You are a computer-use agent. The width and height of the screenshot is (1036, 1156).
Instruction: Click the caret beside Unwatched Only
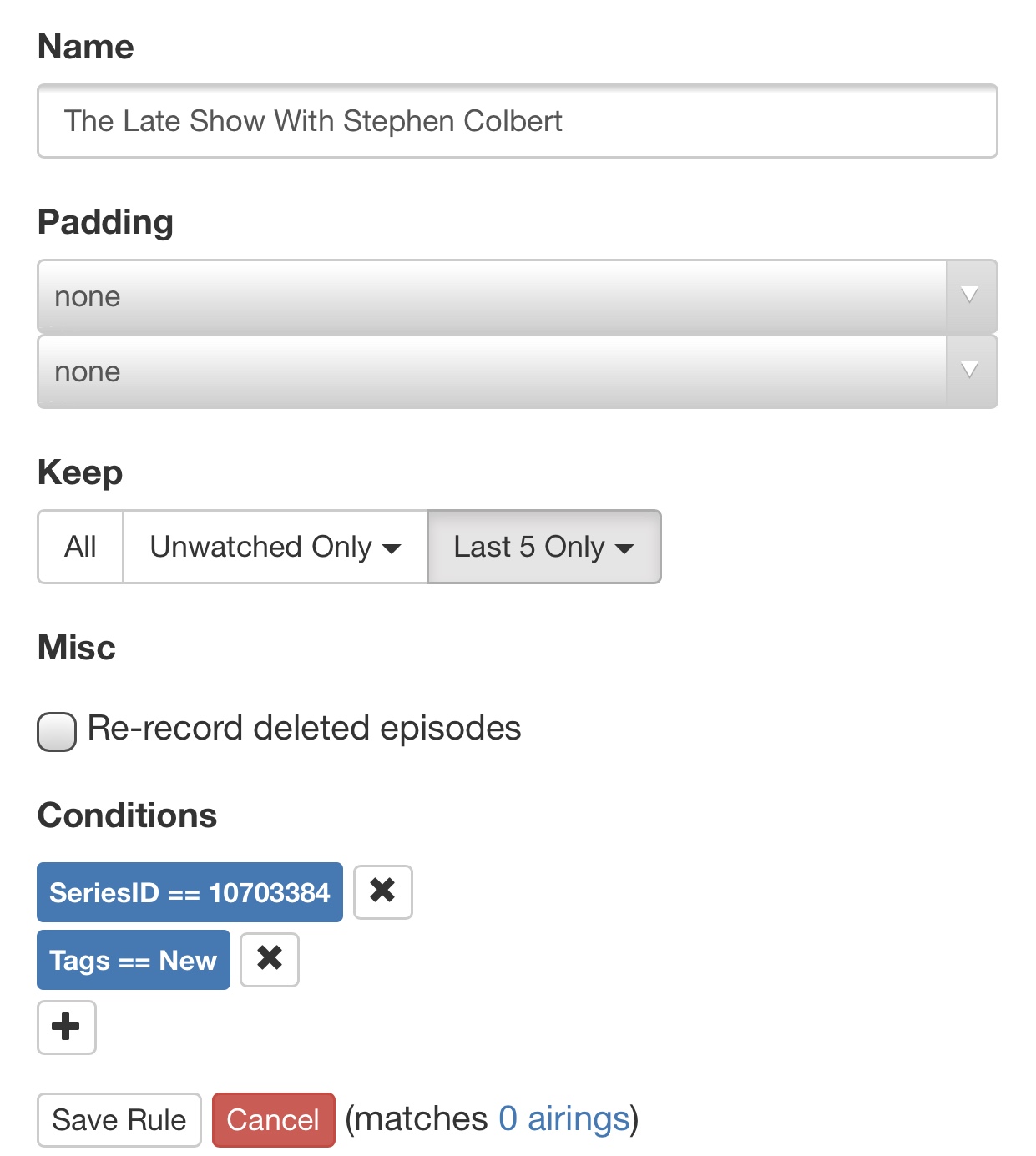[392, 548]
